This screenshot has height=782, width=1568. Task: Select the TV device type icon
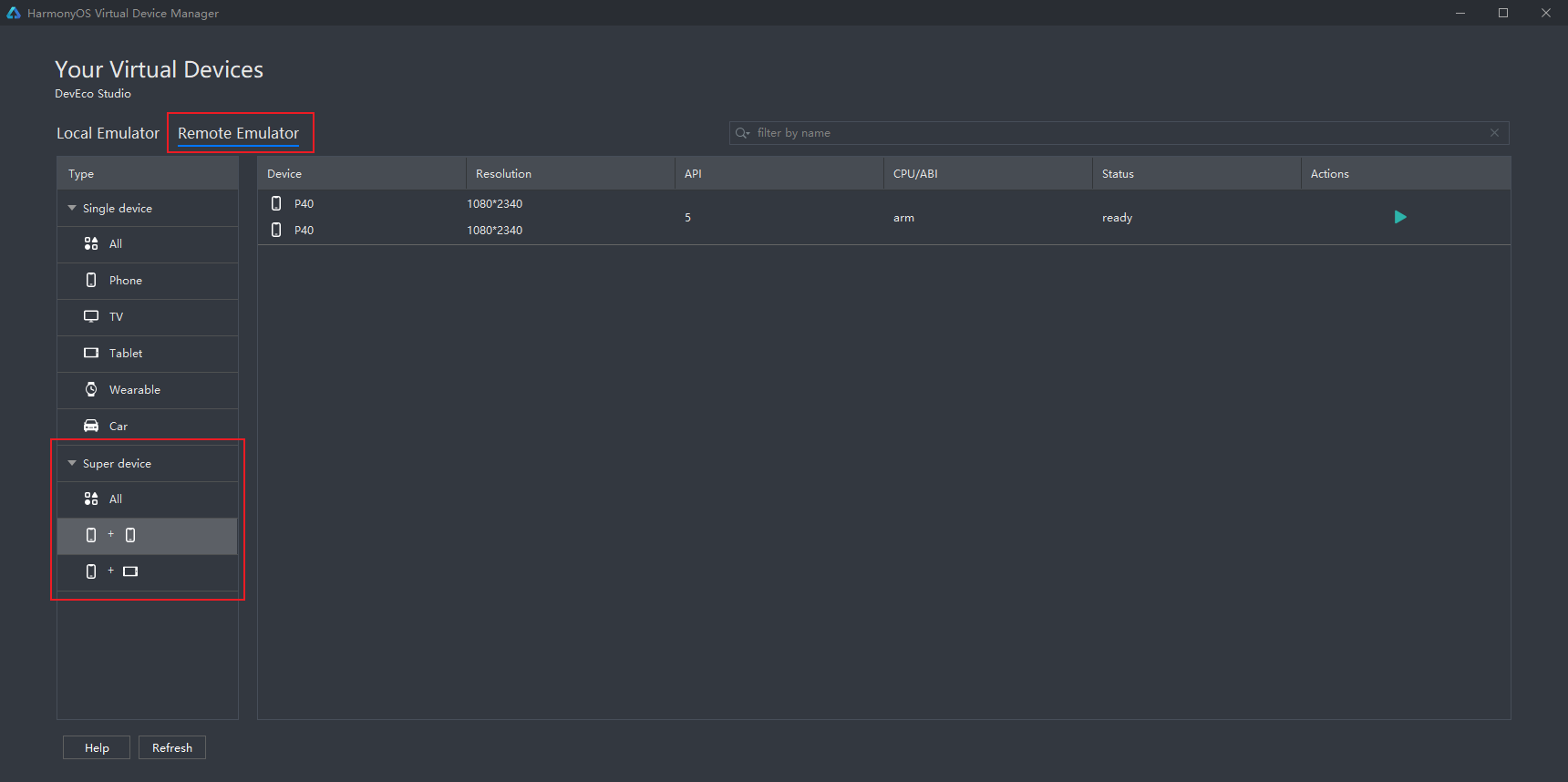coord(91,317)
